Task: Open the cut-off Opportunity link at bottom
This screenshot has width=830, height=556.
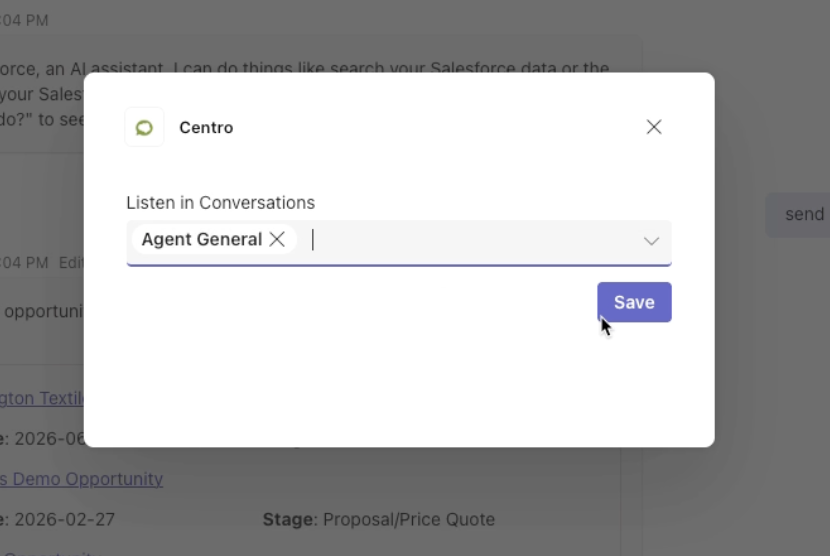Action: [51, 552]
